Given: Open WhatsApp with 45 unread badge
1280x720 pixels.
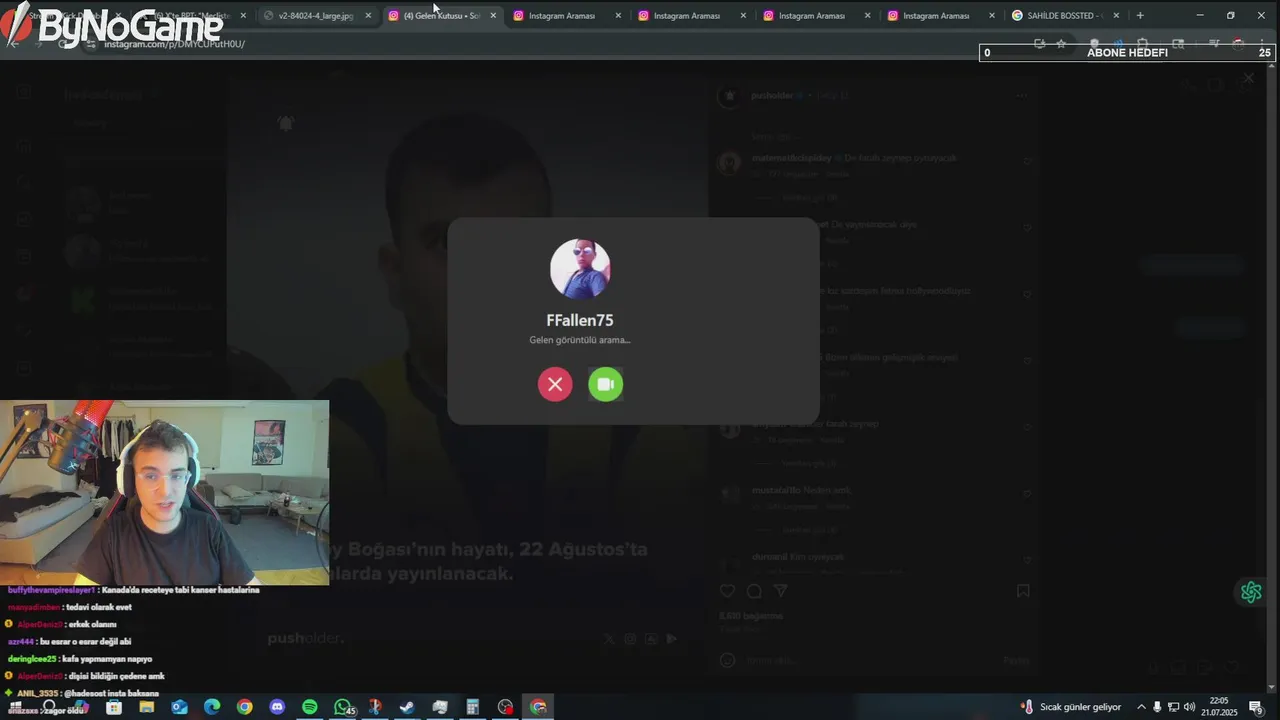Looking at the screenshot, I should 343,707.
